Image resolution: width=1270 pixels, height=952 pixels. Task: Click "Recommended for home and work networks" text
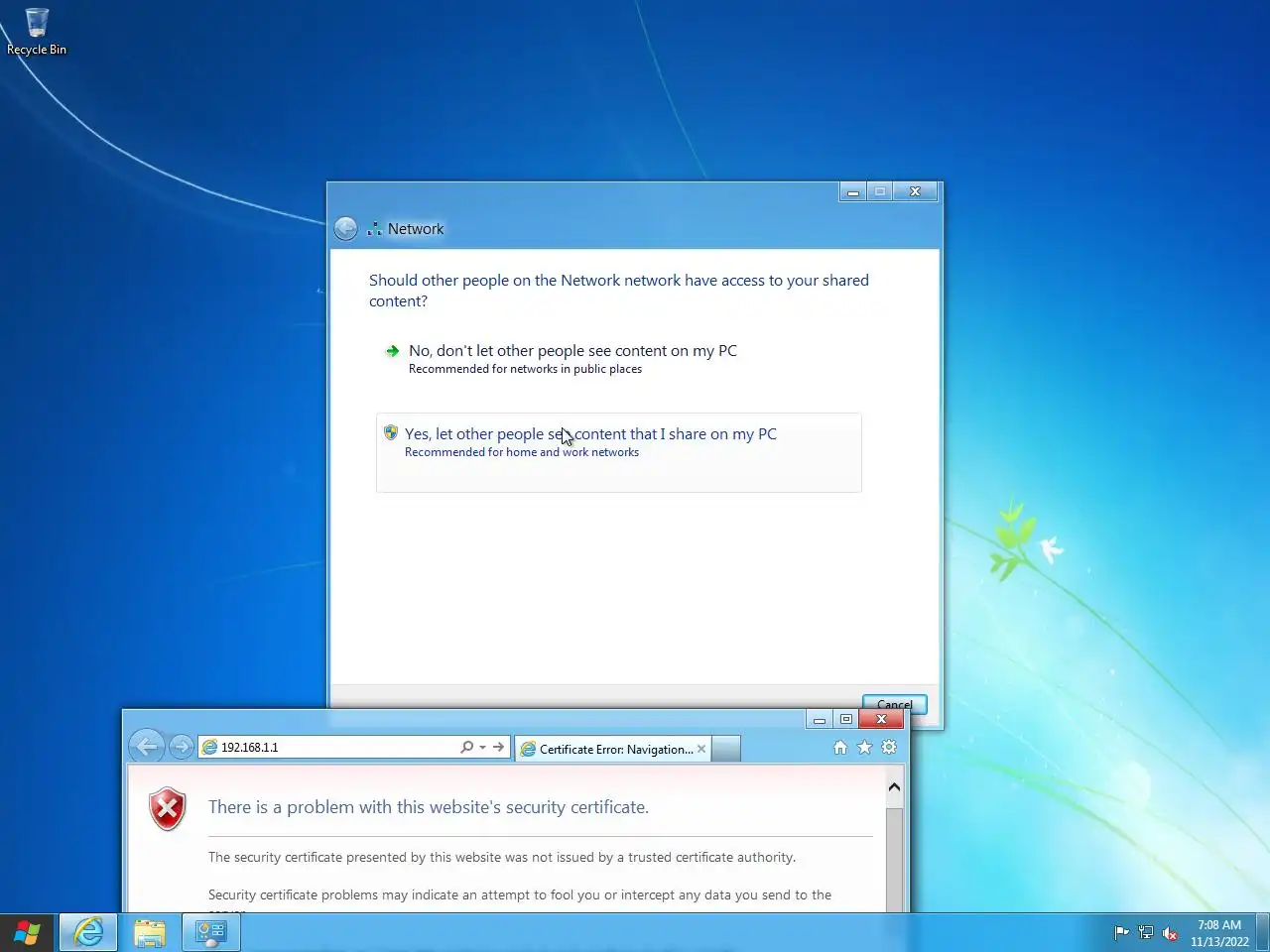522,452
